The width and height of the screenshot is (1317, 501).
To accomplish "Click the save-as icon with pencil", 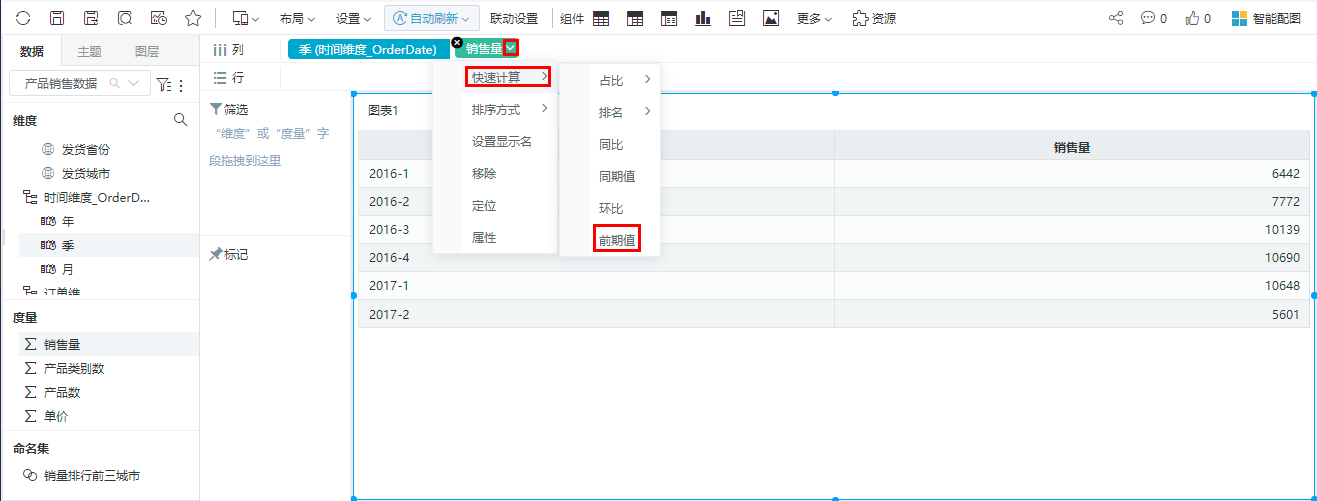I will point(91,18).
